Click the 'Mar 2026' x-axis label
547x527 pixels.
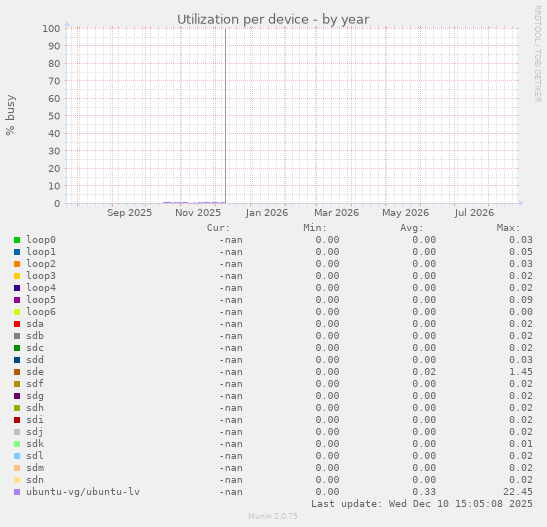337,213
